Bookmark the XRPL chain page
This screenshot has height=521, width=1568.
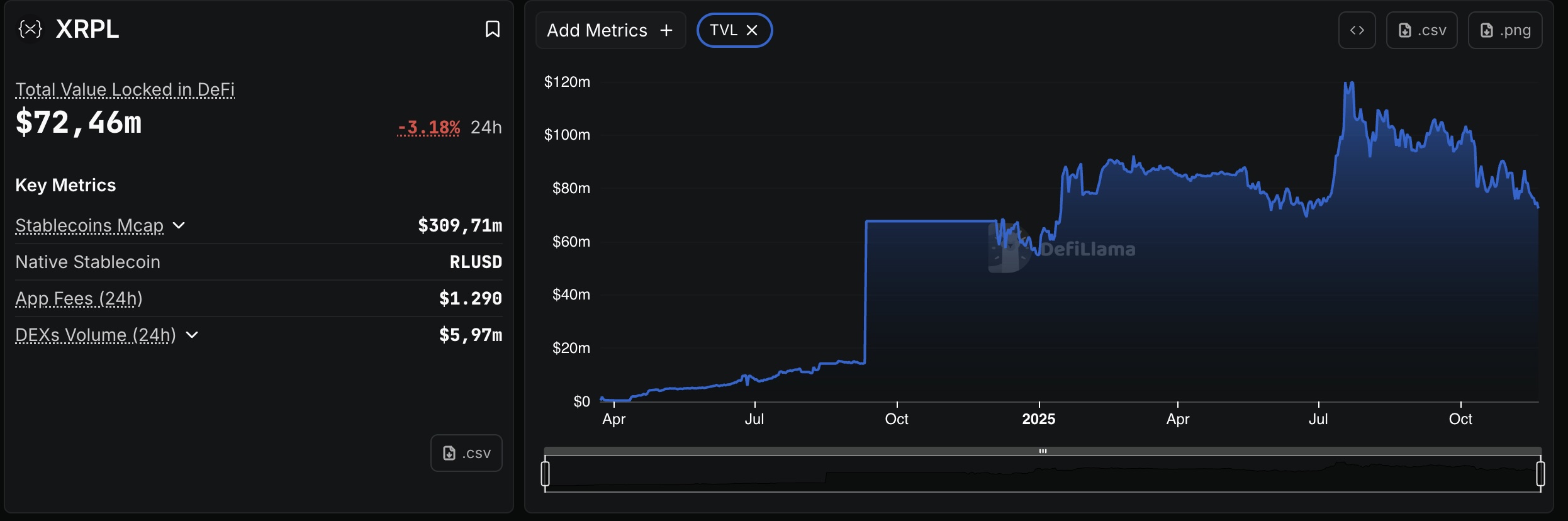coord(492,29)
